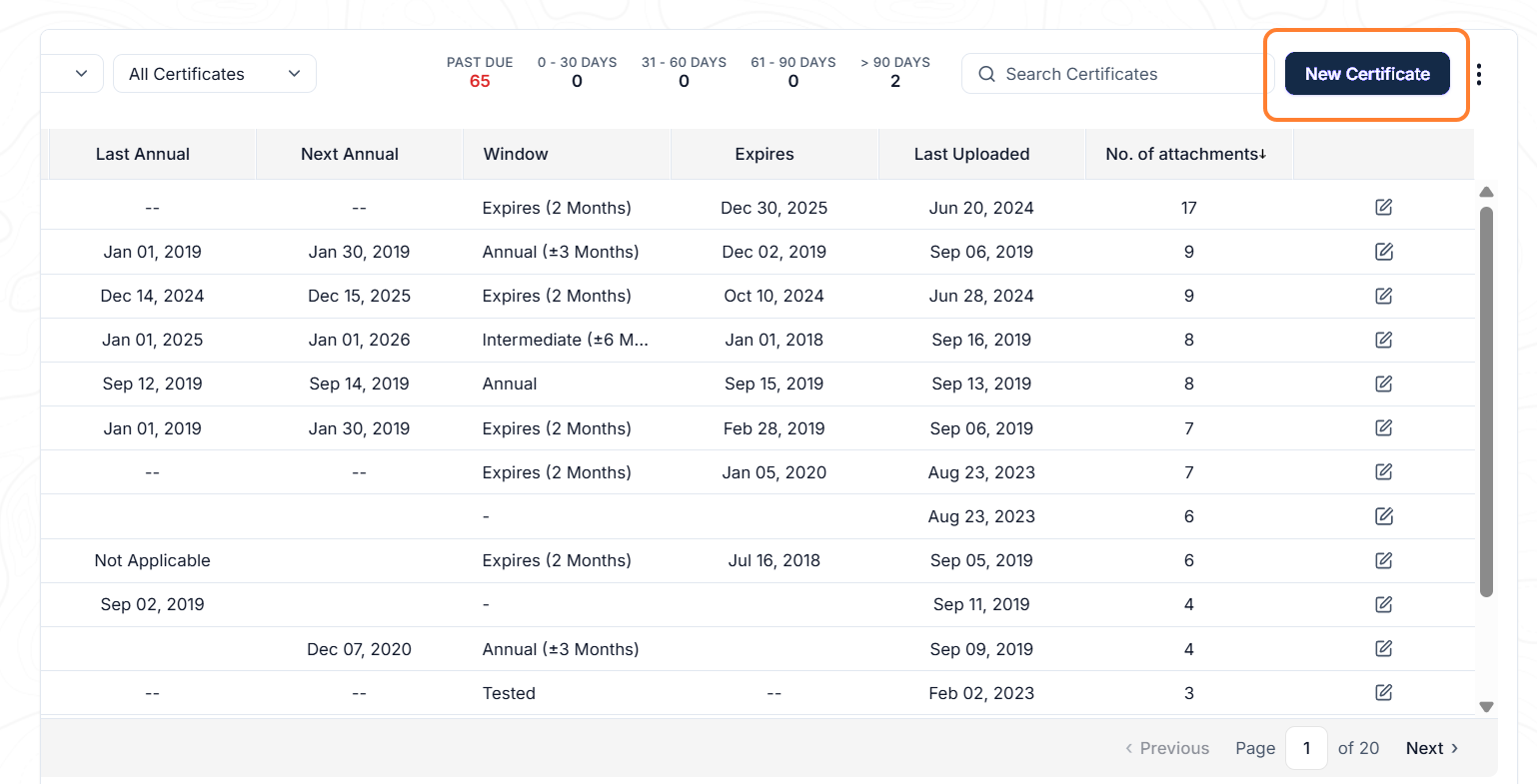Edit the row expiring Feb 28, 2019
Screen dimensions: 1537x784
(1383, 427)
